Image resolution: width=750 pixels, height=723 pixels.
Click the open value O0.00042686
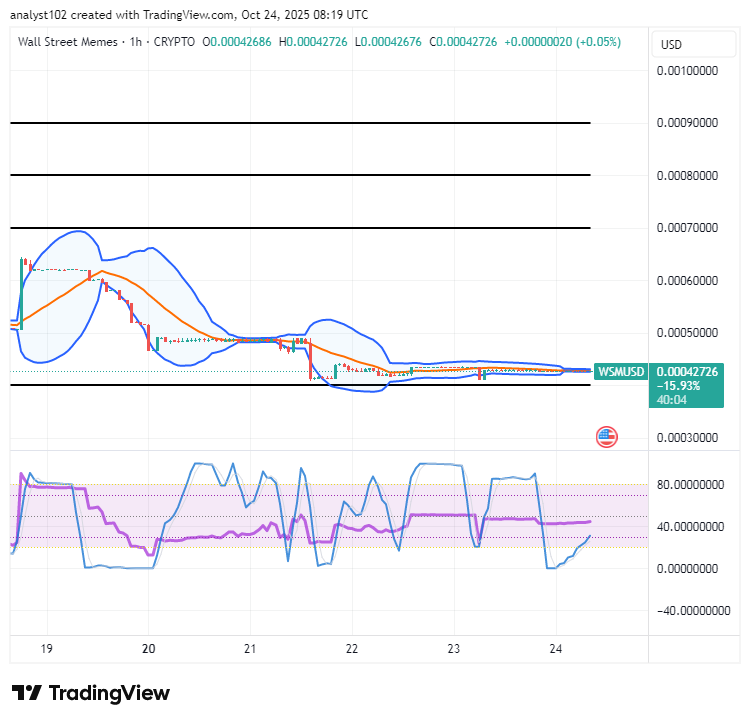pos(237,42)
